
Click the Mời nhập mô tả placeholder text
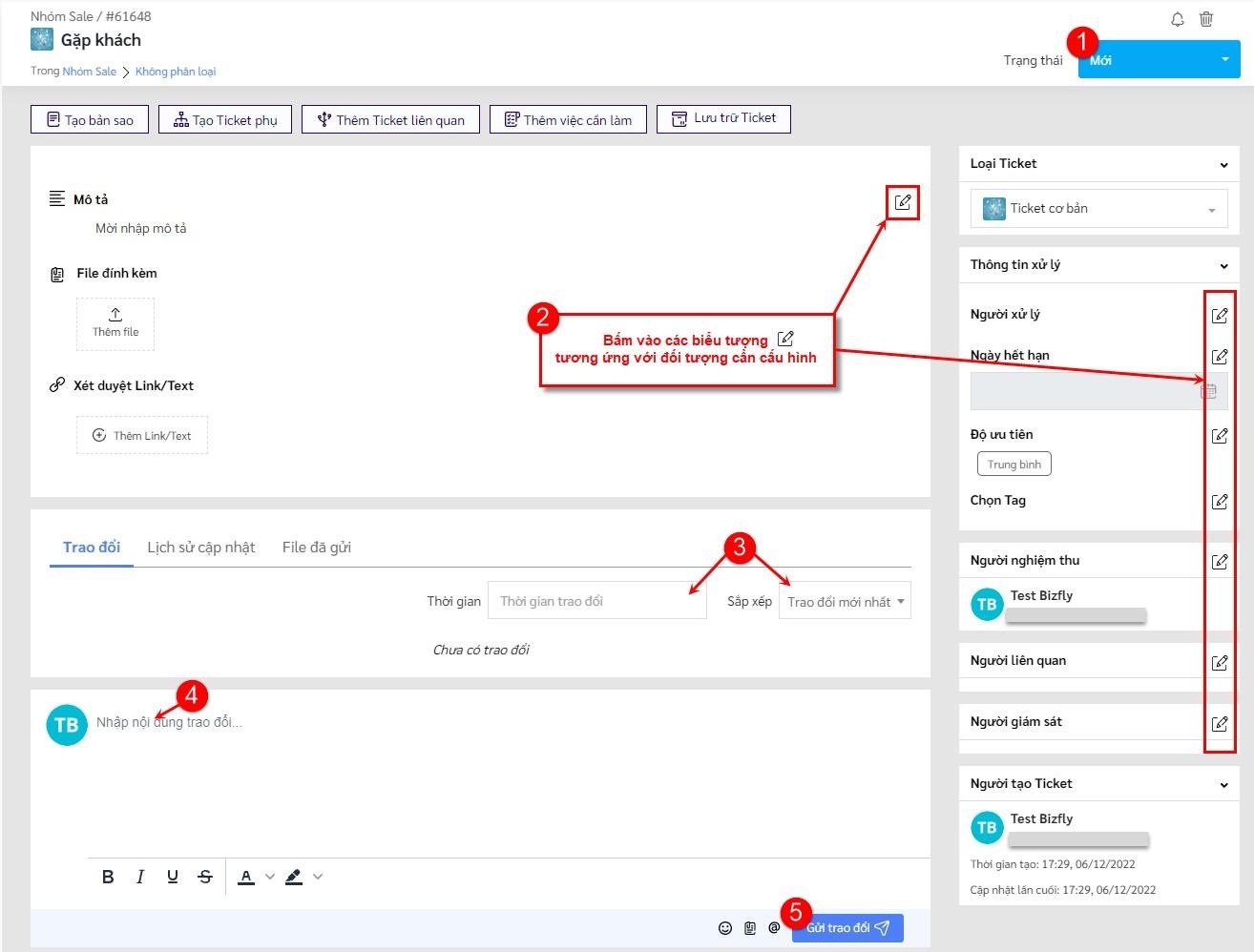[x=141, y=228]
